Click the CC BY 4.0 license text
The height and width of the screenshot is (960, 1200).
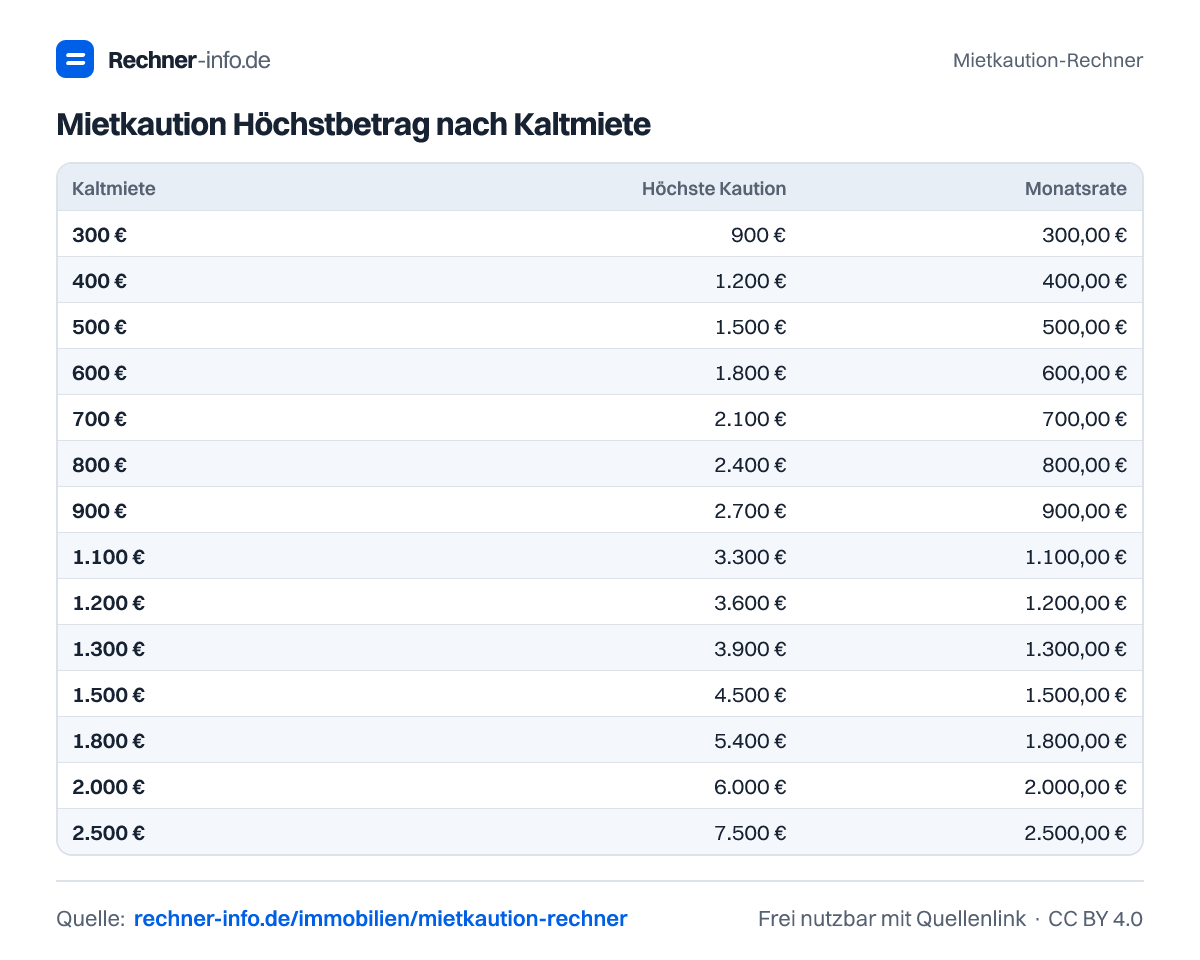(x=1095, y=919)
